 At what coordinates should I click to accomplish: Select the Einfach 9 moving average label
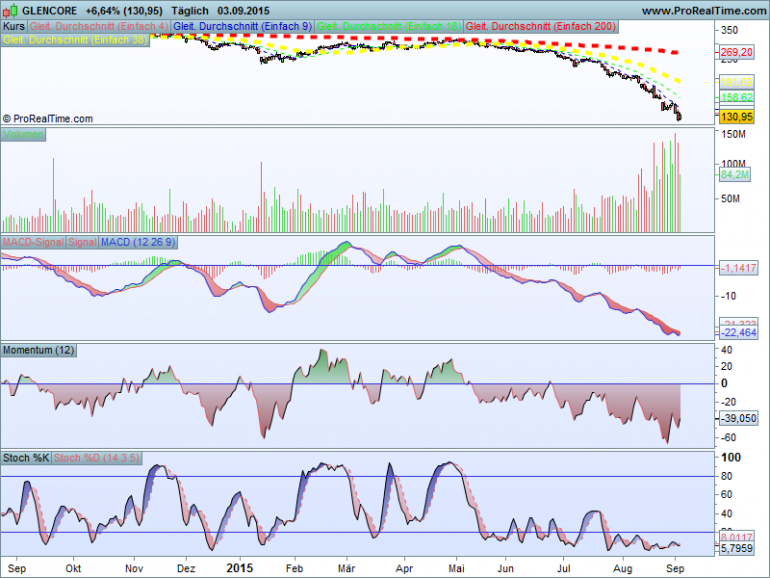(x=243, y=27)
